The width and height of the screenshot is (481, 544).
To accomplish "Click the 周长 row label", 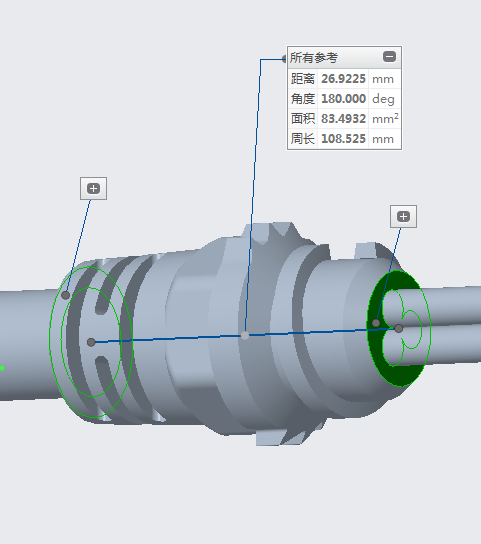I will [x=303, y=139].
